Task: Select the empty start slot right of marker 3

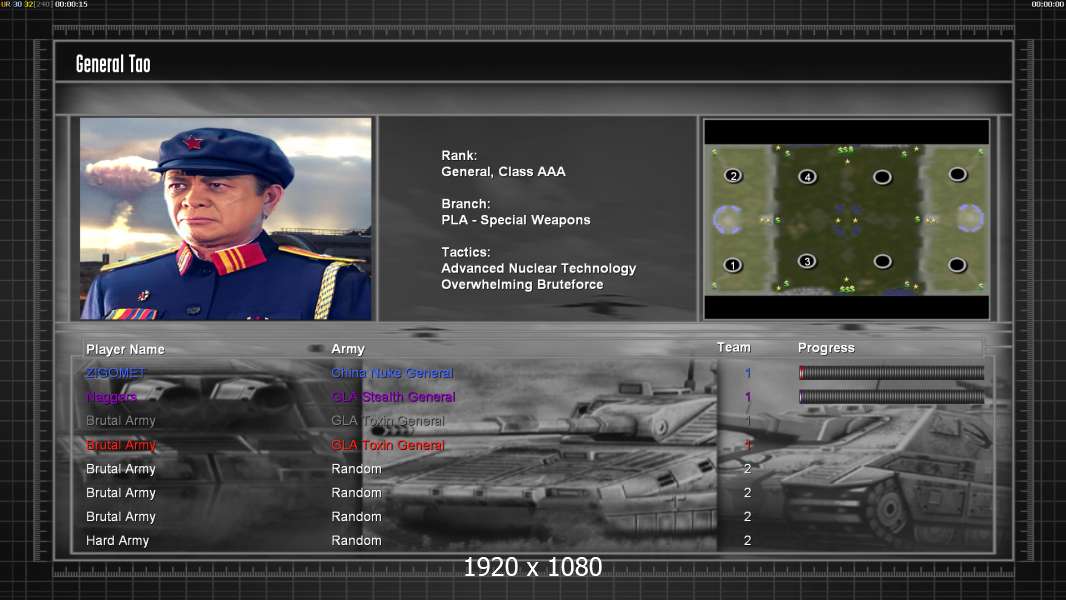Action: coord(882,261)
